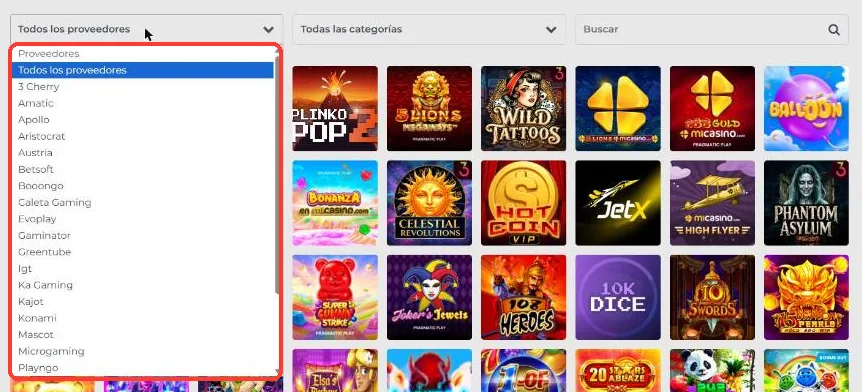This screenshot has height=392, width=862.
Task: Select Mascot from provider list
Action: click(142, 334)
